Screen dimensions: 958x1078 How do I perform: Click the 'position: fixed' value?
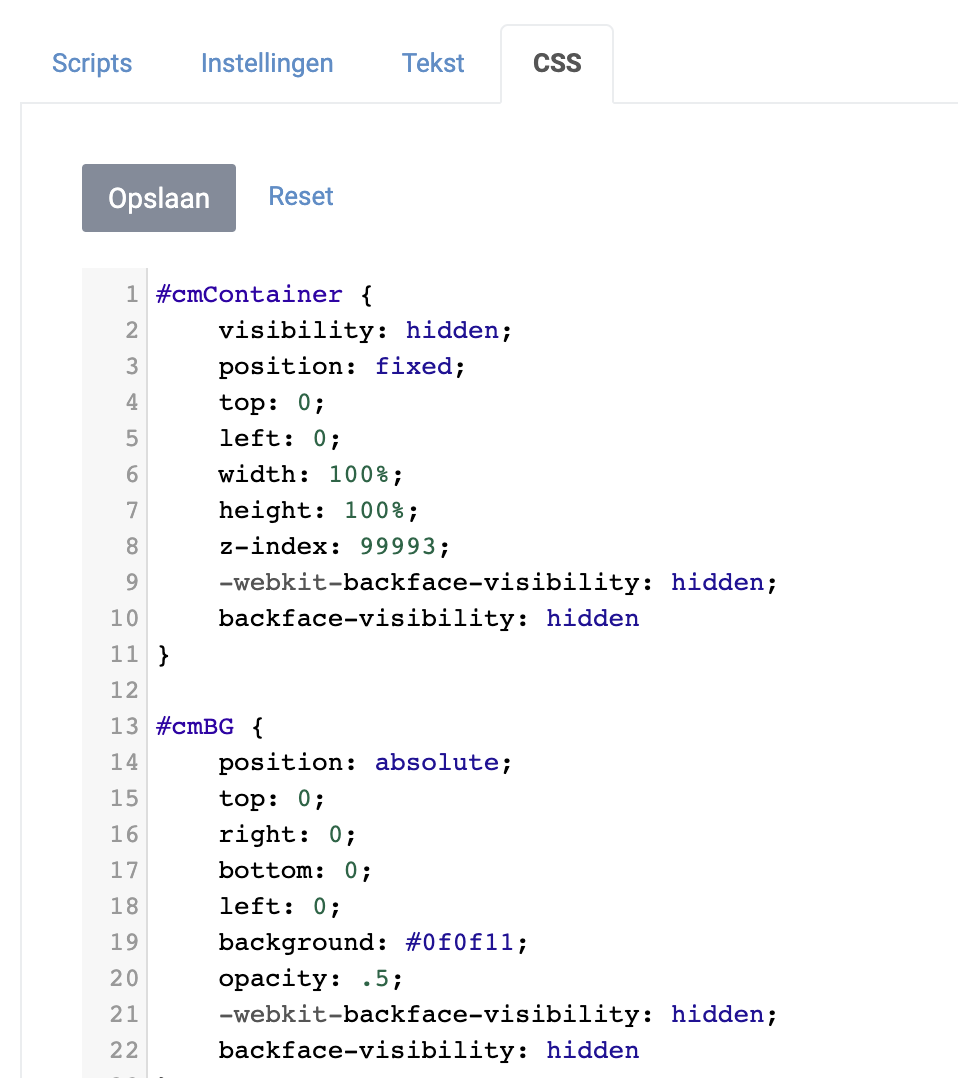click(x=413, y=366)
